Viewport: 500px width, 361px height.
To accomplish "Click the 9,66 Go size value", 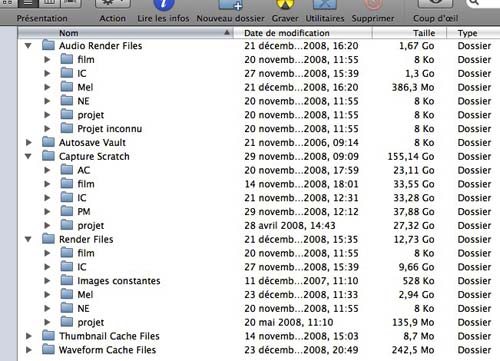I will [417, 267].
